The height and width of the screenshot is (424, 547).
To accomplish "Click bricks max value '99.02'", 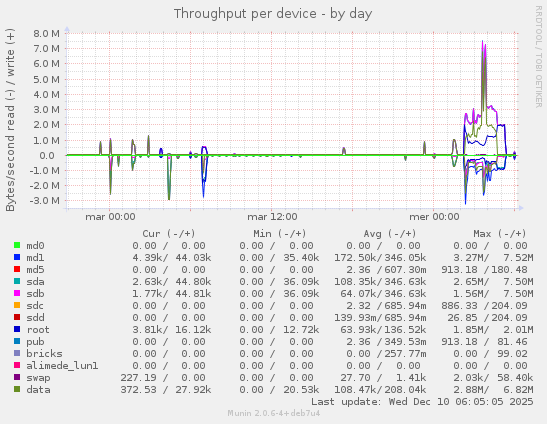I will pos(512,354).
